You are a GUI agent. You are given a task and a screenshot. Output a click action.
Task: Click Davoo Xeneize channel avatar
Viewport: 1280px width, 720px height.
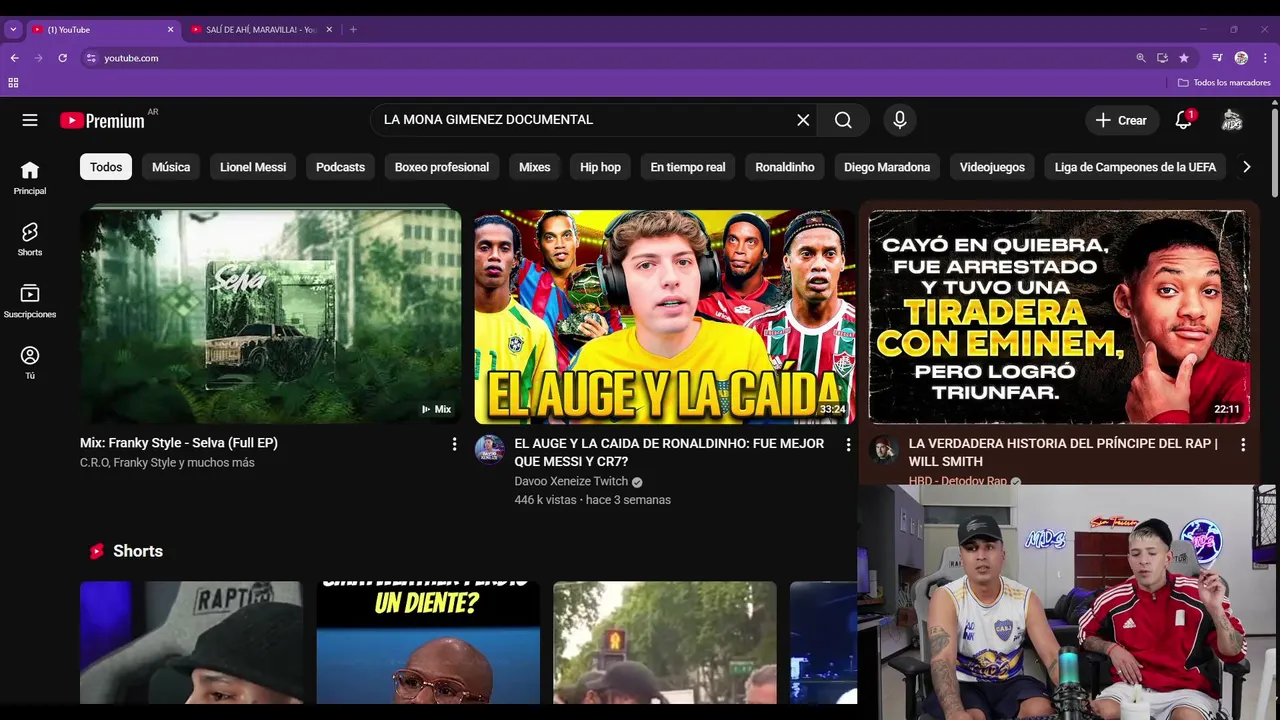[489, 449]
